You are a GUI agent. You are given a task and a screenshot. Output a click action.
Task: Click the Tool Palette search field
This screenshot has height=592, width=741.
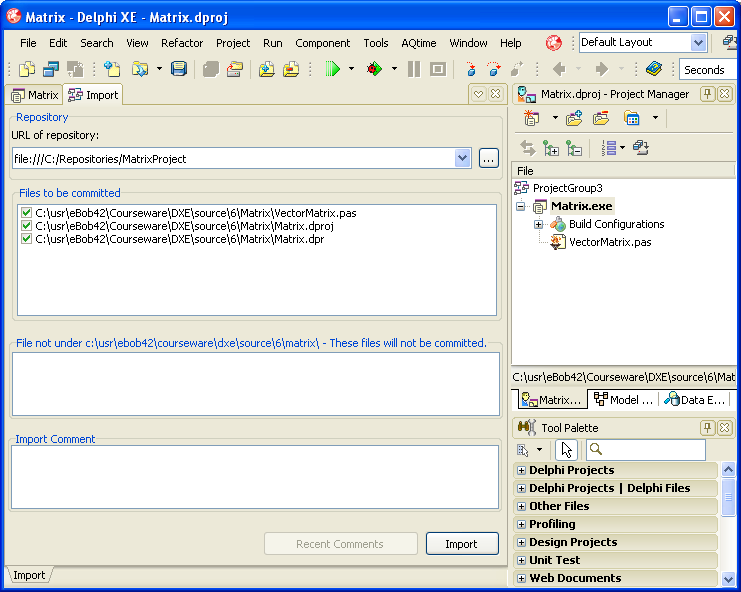646,450
